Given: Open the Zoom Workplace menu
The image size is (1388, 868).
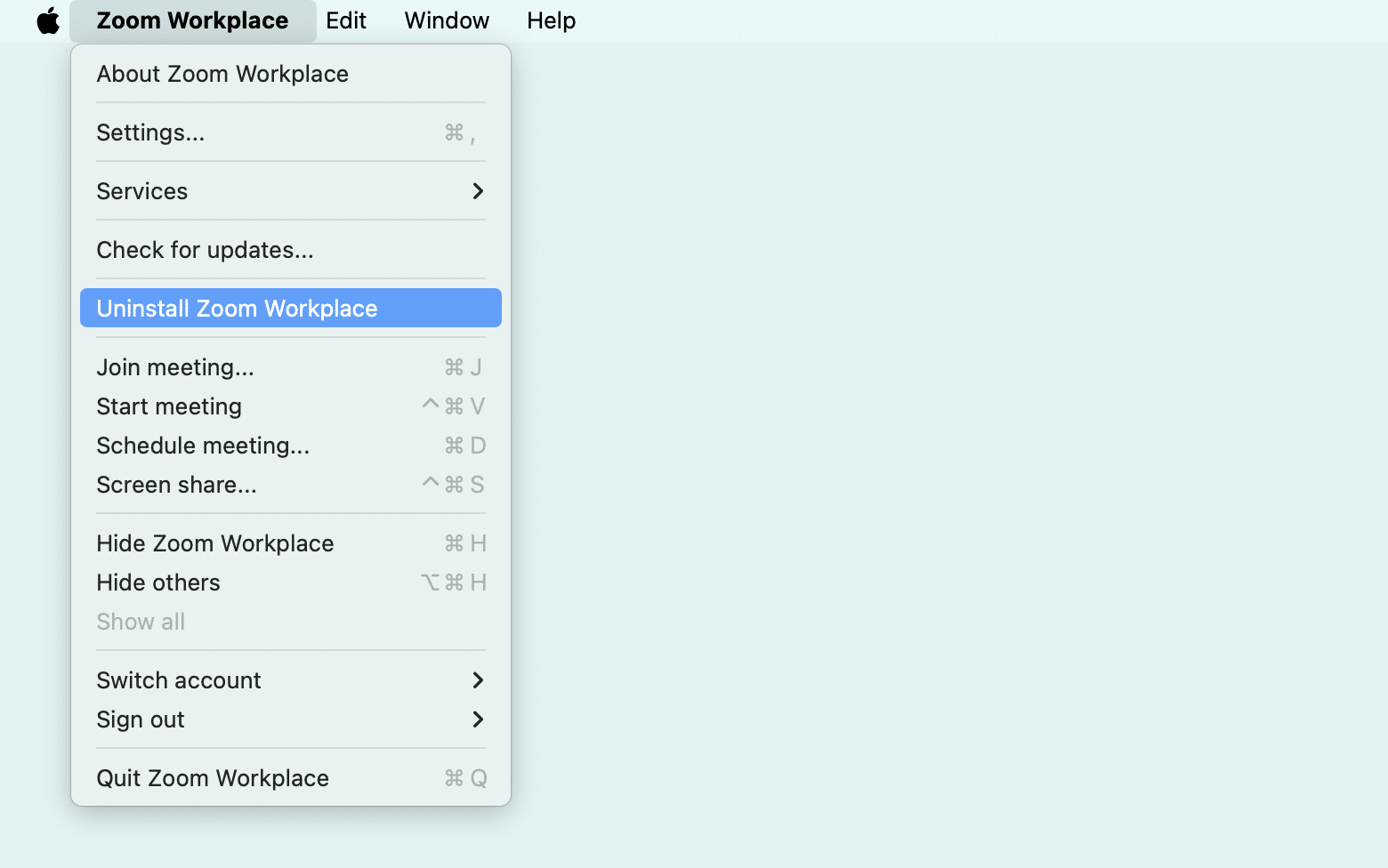Looking at the screenshot, I should tap(192, 20).
